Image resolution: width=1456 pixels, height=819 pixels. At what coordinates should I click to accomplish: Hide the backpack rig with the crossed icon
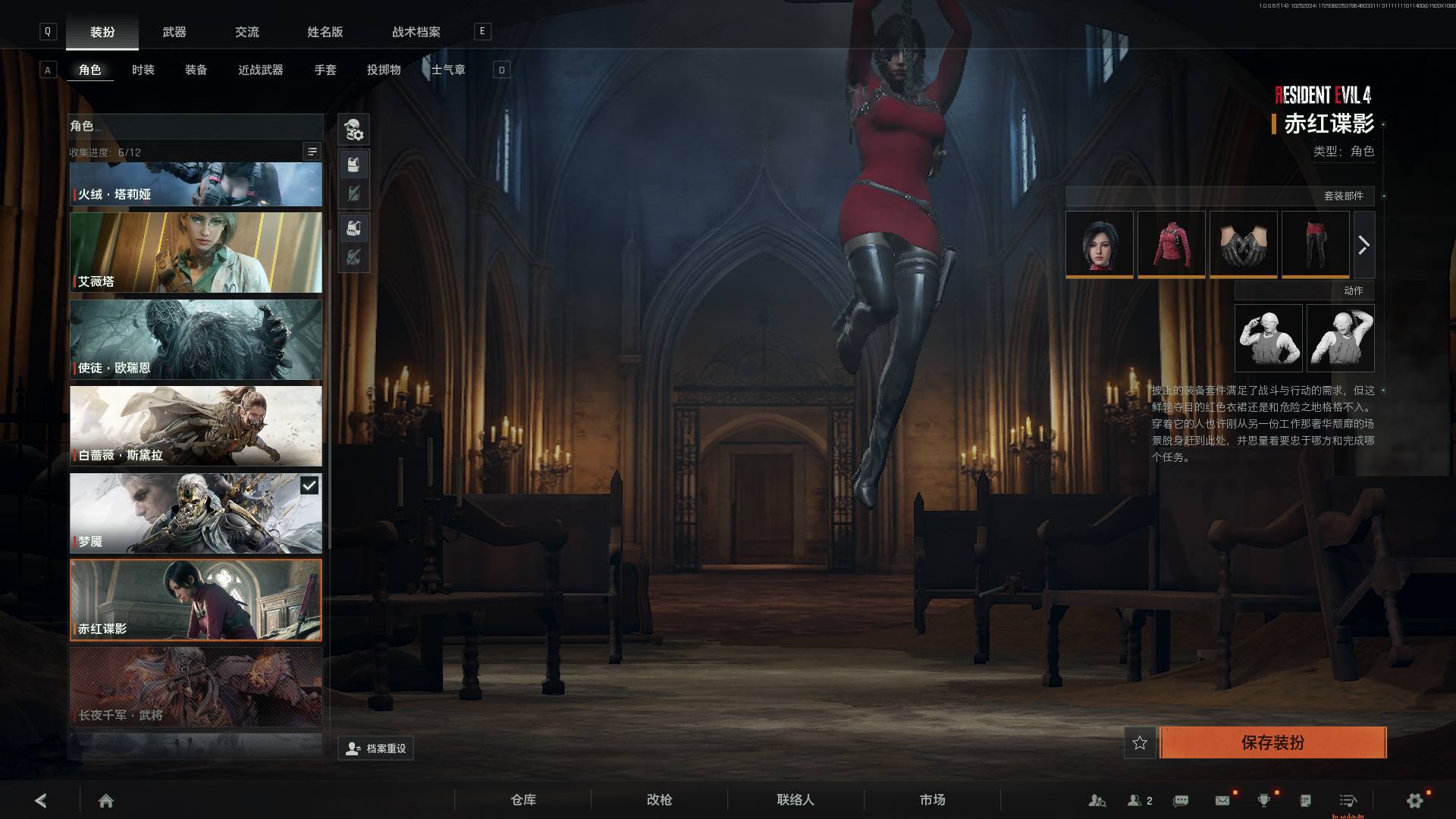[x=353, y=257]
